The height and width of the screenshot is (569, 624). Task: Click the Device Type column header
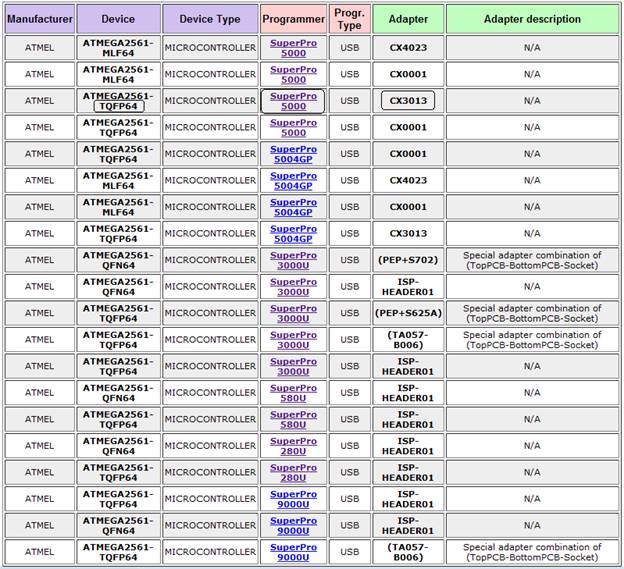(x=210, y=19)
